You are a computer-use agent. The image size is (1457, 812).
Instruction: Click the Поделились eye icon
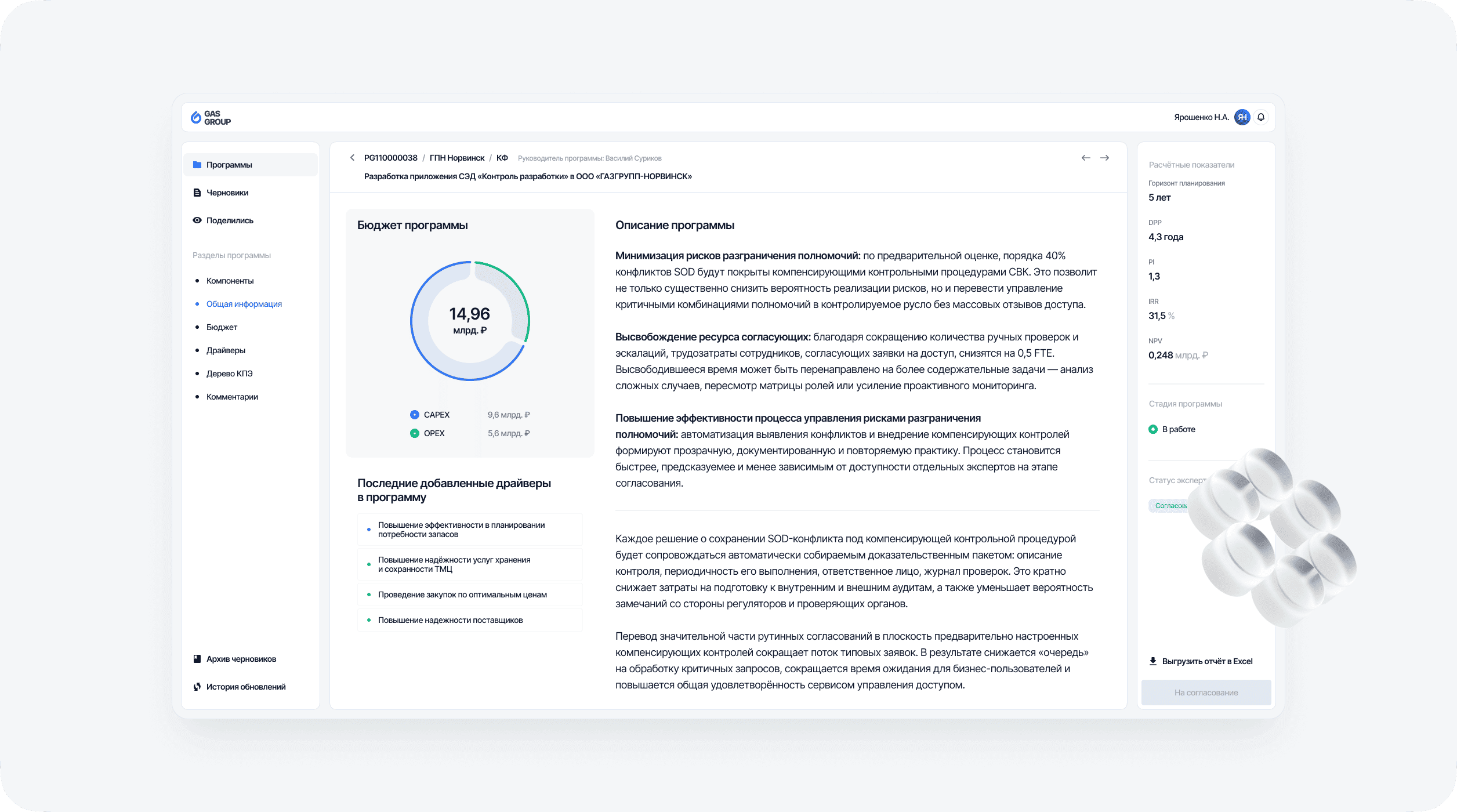[x=197, y=220]
